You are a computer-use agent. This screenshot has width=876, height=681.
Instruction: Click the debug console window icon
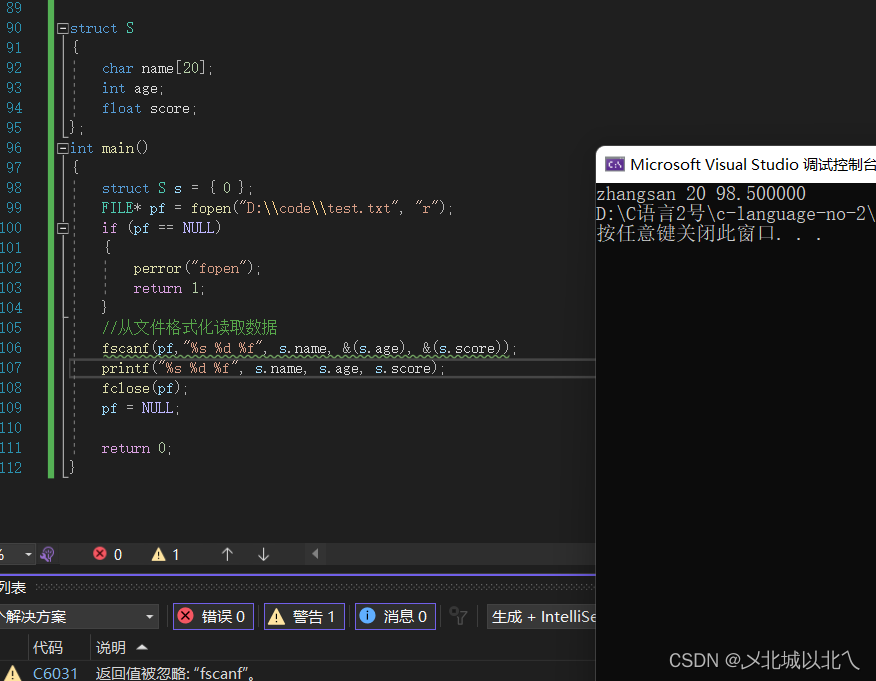click(615, 164)
